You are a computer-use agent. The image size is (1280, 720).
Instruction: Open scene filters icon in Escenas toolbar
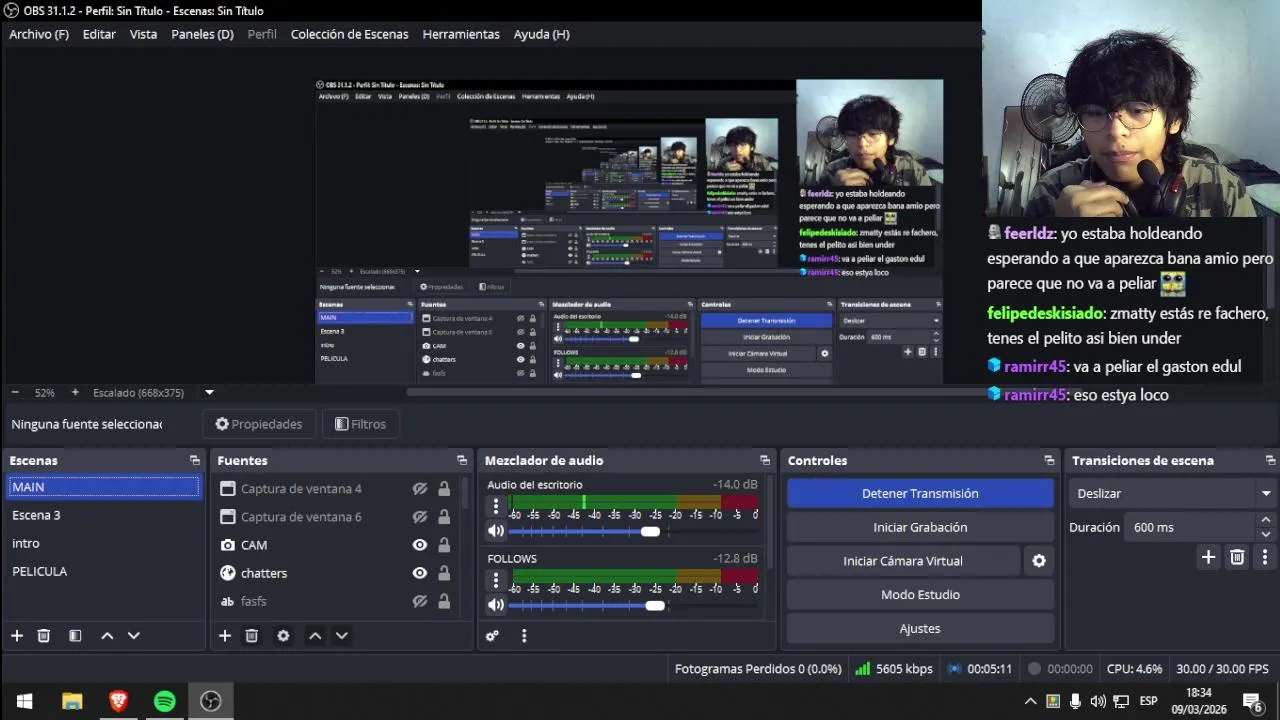pos(75,636)
